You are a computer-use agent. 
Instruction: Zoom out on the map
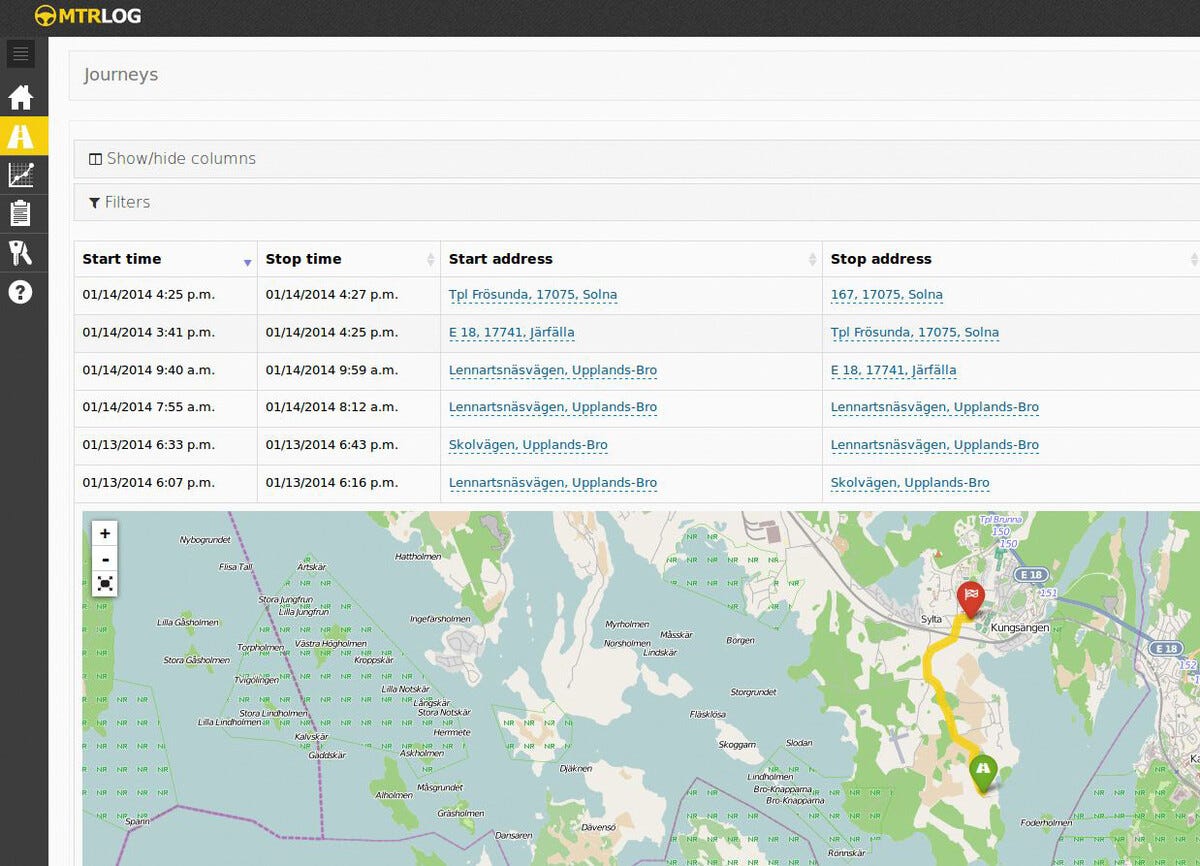tap(105, 559)
